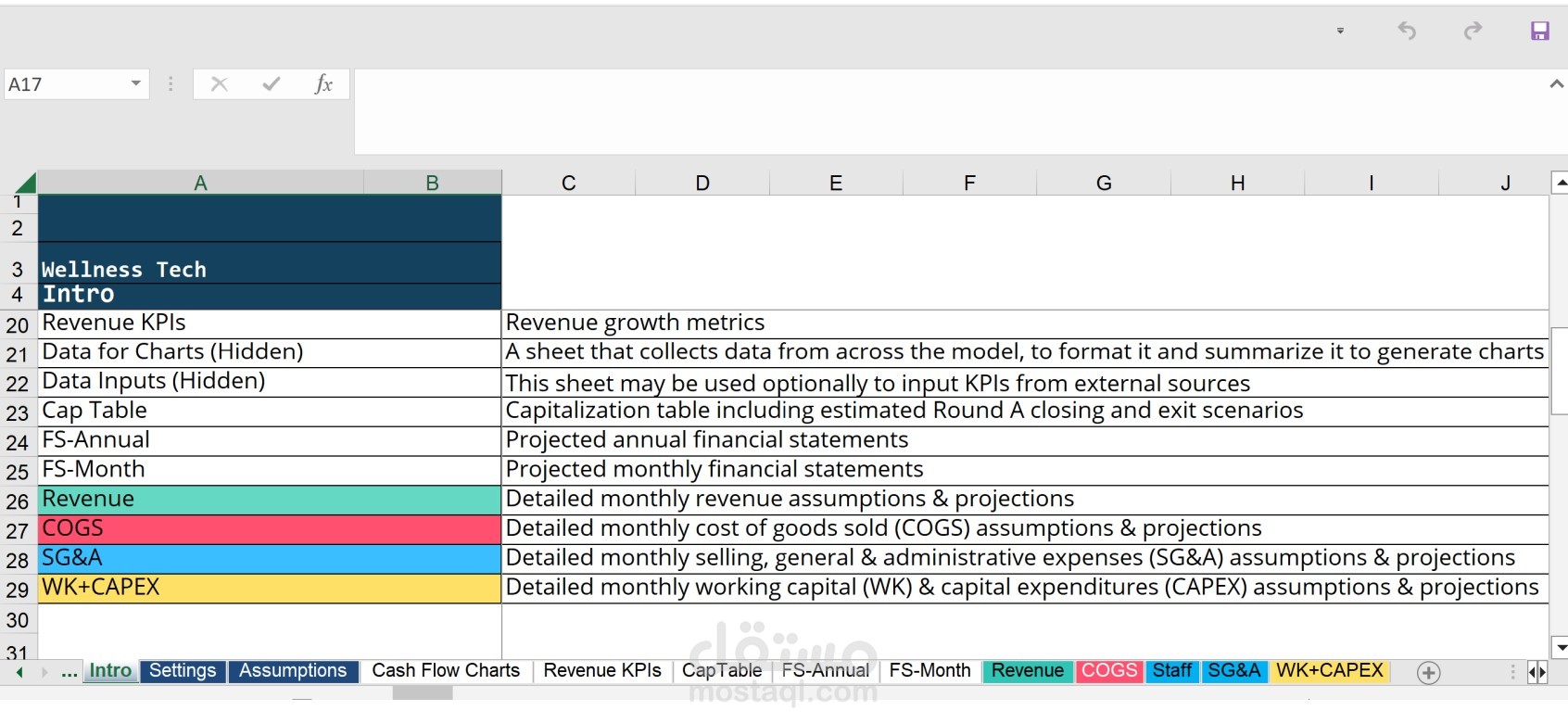Go to the Assumptions sheet tab
The image size is (1568, 723).
[293, 671]
